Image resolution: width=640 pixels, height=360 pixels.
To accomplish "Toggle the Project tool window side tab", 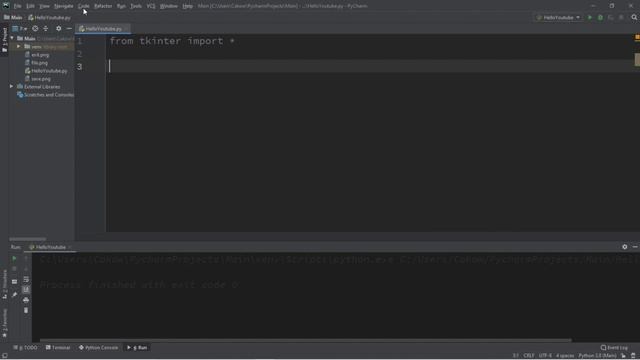I will [x=4, y=40].
